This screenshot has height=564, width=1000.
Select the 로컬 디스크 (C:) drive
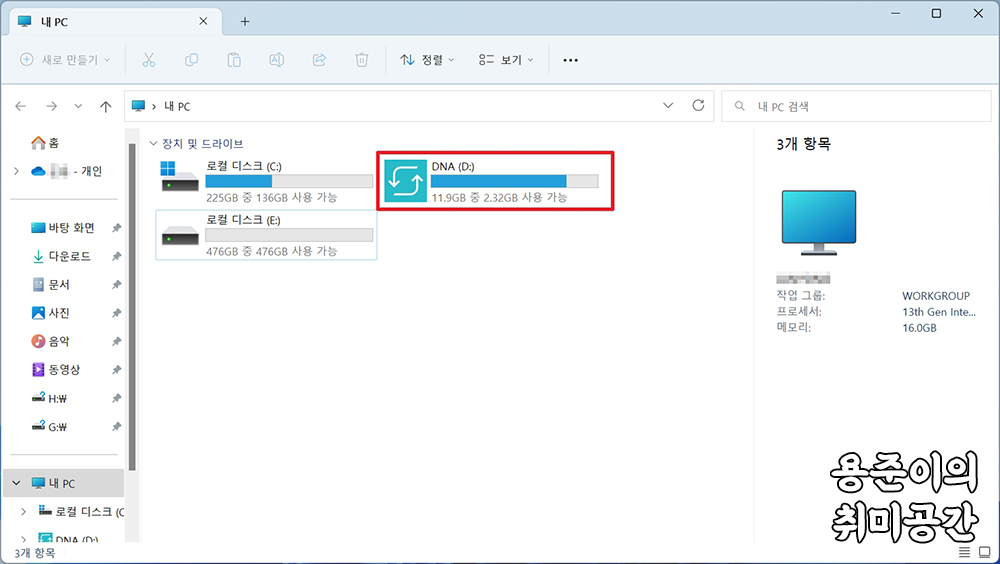(266, 182)
